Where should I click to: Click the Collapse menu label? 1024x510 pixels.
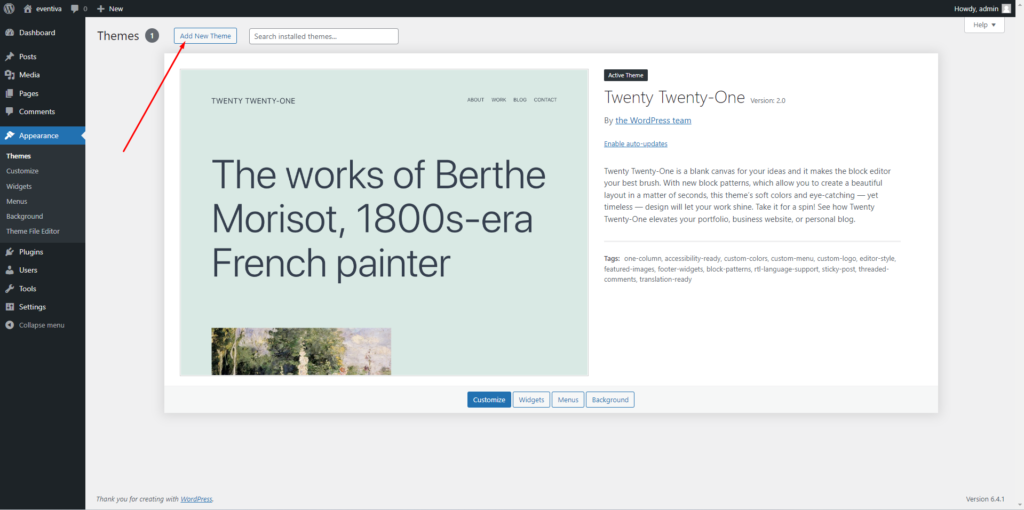42,325
